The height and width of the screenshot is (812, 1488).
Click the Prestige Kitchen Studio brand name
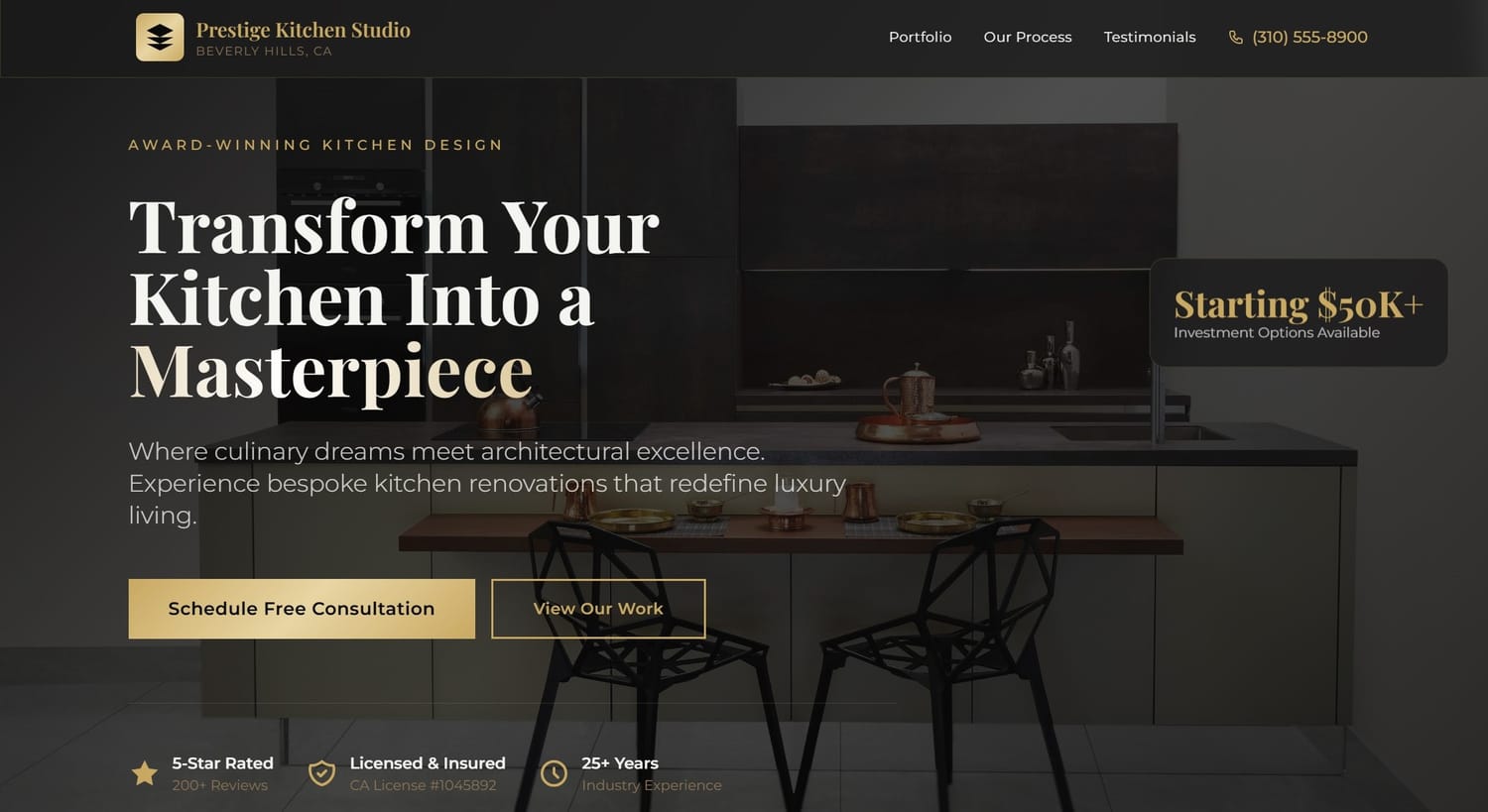coord(304,30)
